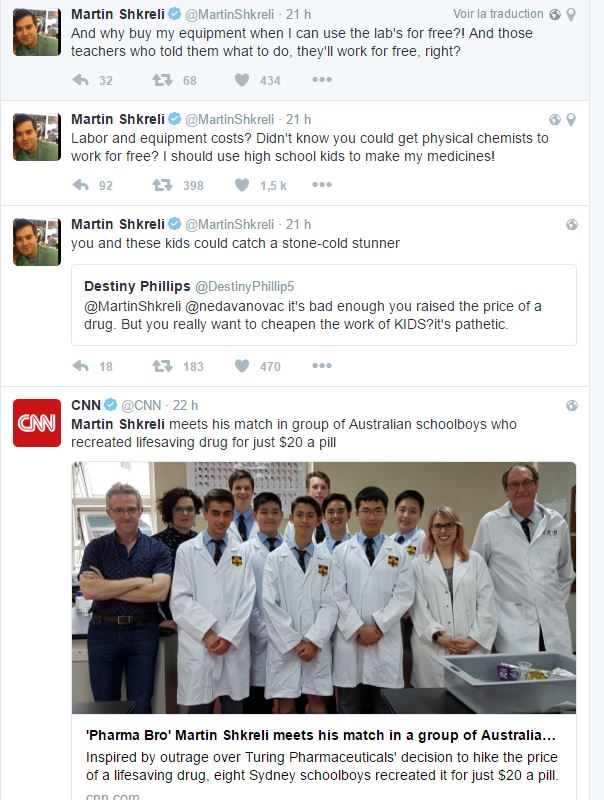Click 'Voir la traduction' link
Viewport: 604px width, 800px height.
(x=498, y=14)
